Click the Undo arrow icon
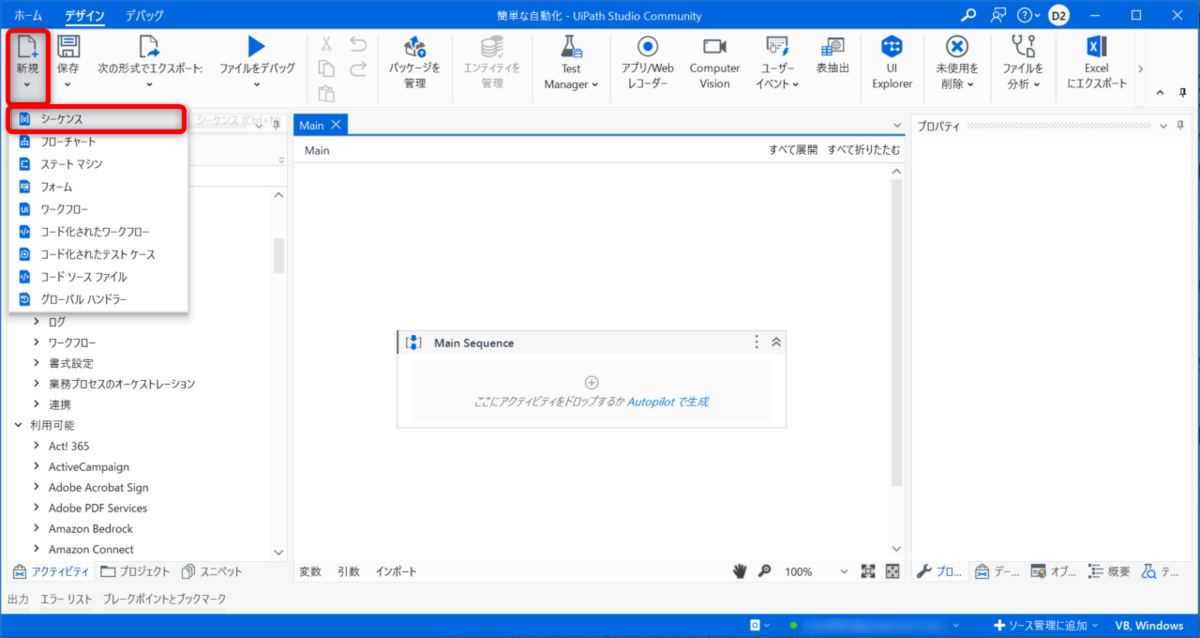This screenshot has width=1200, height=638. pyautogui.click(x=358, y=44)
